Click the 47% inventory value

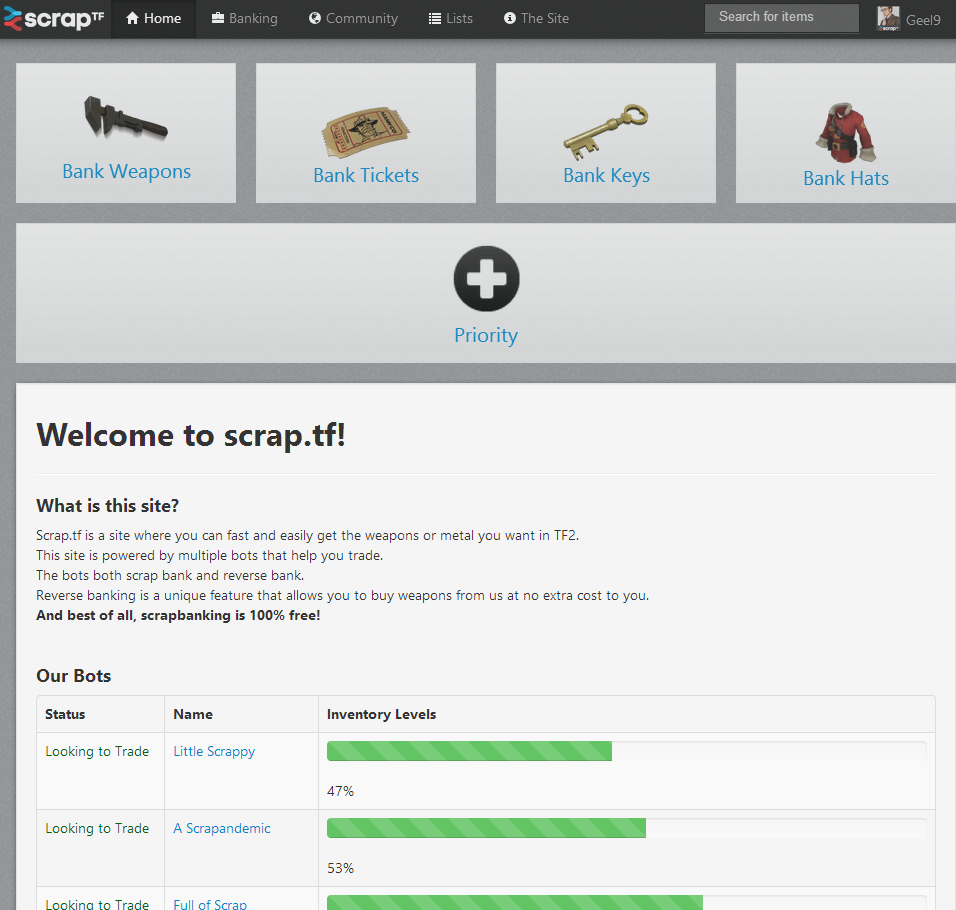point(340,791)
